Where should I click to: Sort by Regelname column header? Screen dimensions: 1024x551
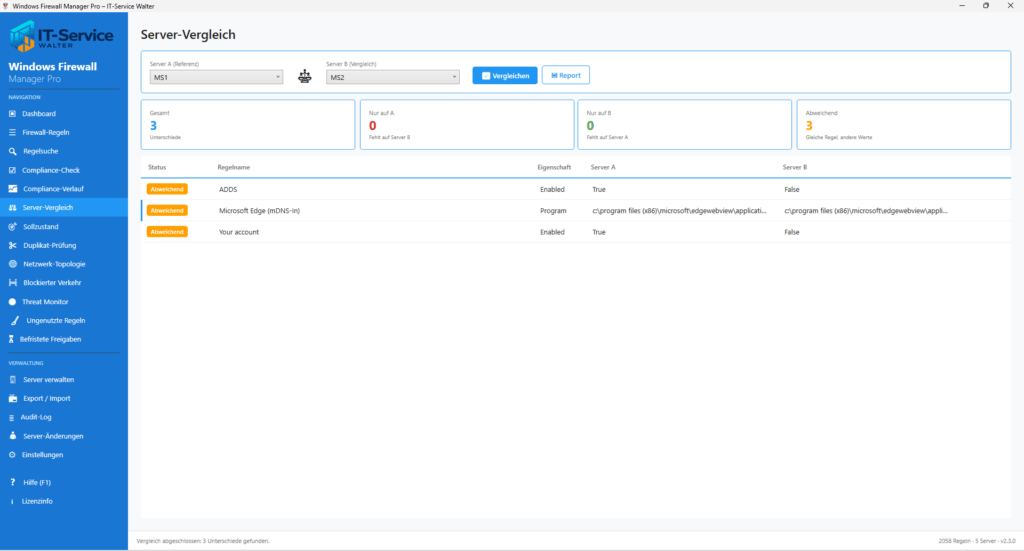234,168
